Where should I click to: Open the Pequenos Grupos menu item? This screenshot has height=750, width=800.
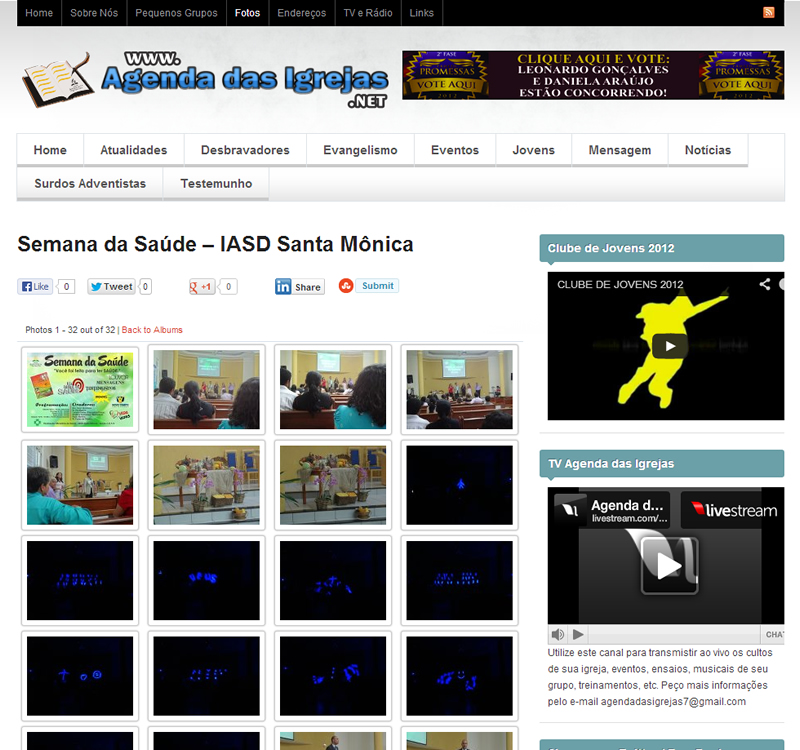176,13
